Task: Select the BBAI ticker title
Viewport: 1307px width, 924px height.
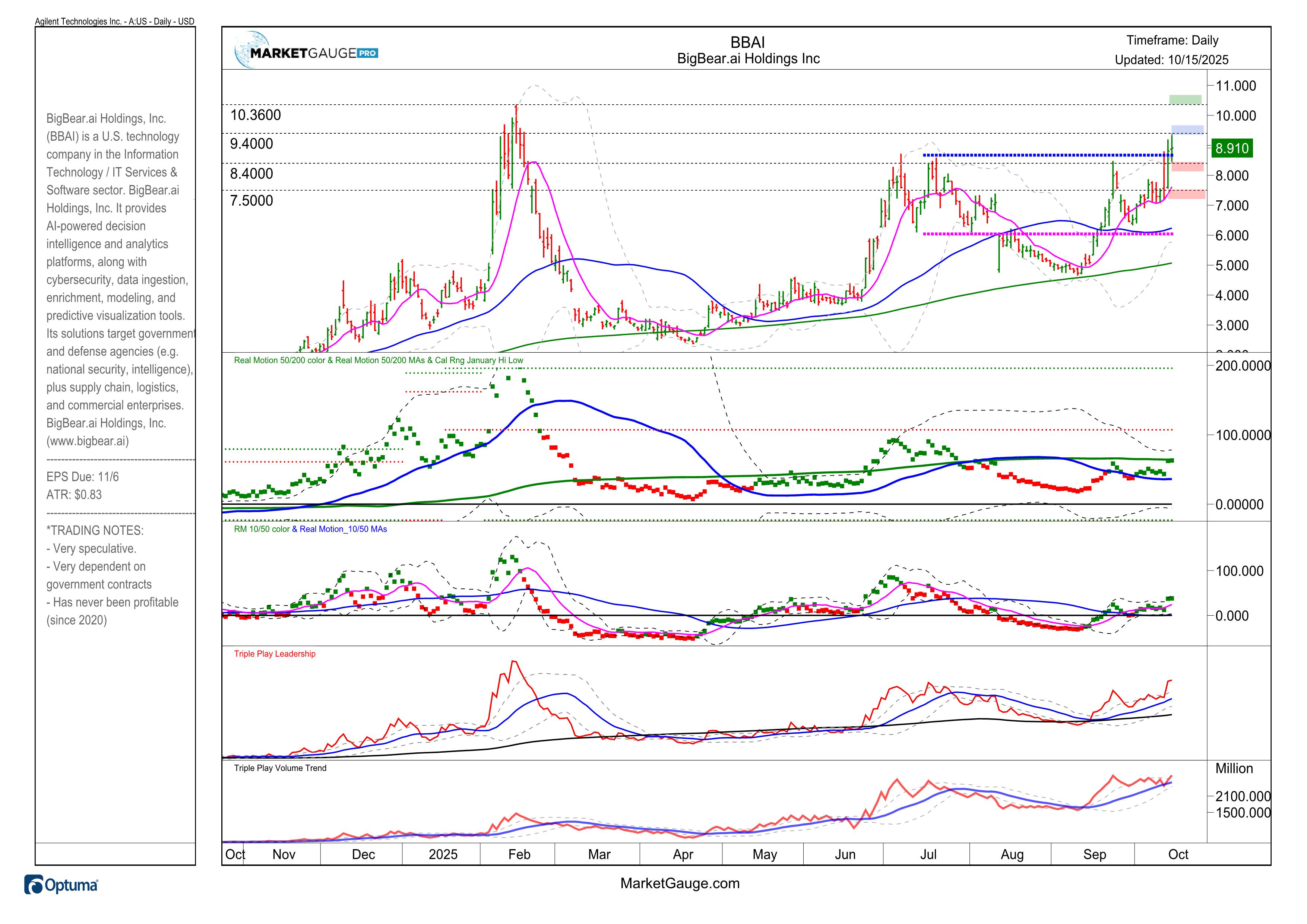Action: pyautogui.click(x=747, y=43)
